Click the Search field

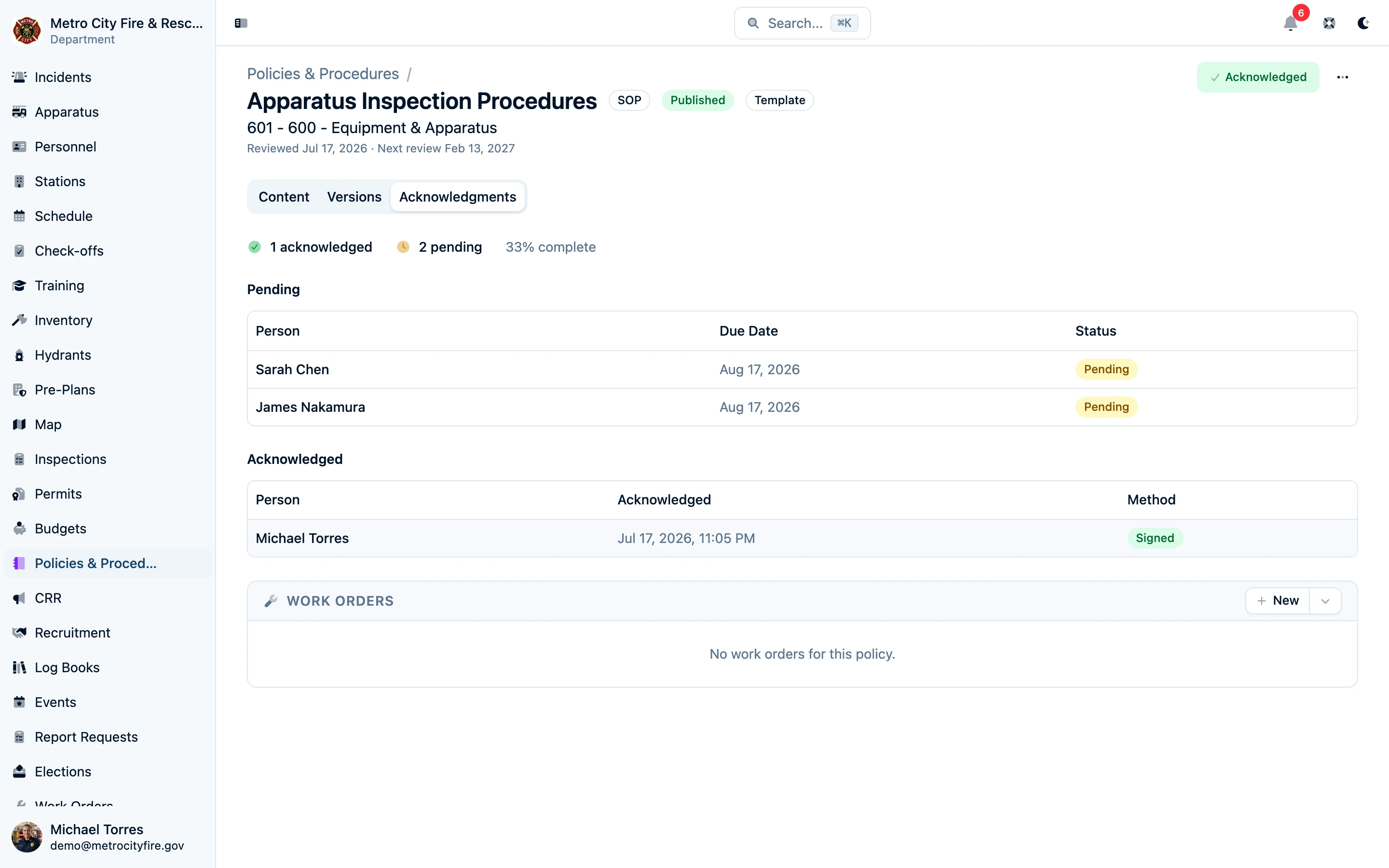(x=802, y=23)
